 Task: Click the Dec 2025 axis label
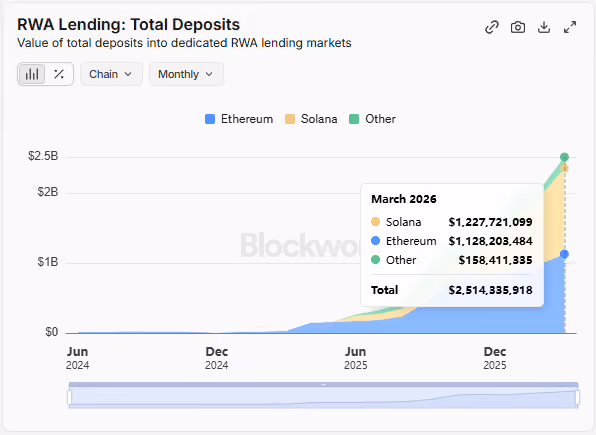[495, 358]
